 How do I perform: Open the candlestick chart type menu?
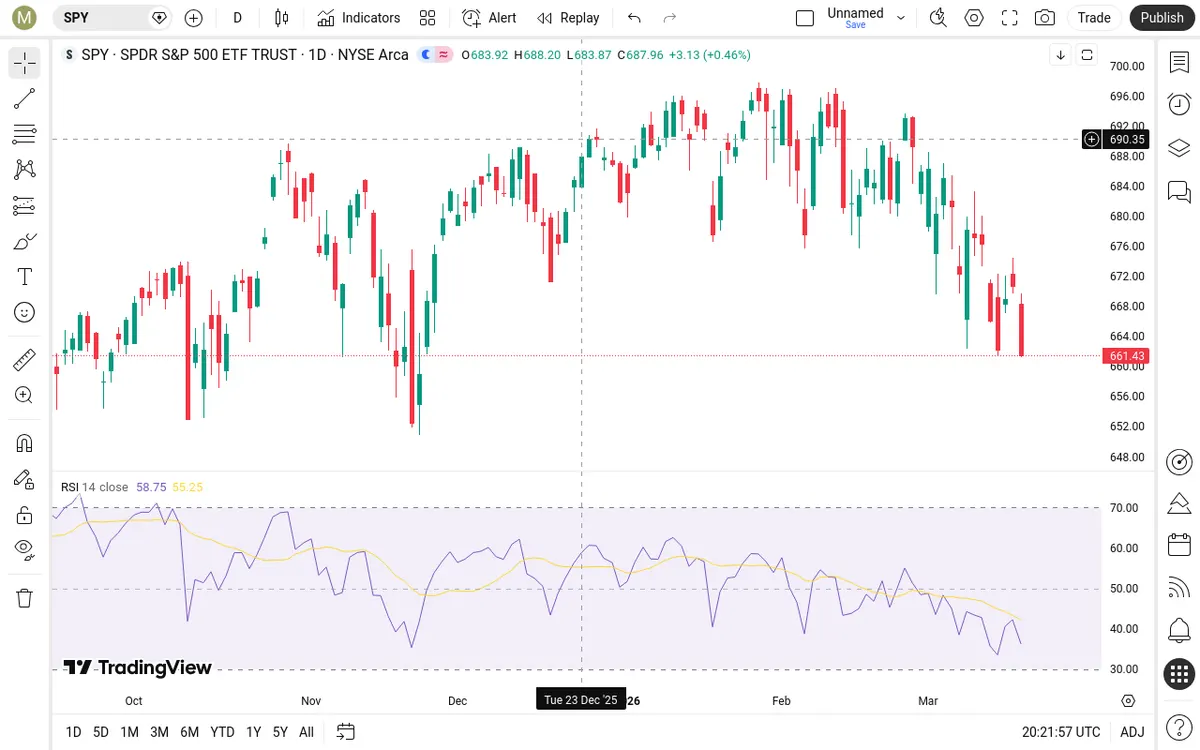point(282,17)
